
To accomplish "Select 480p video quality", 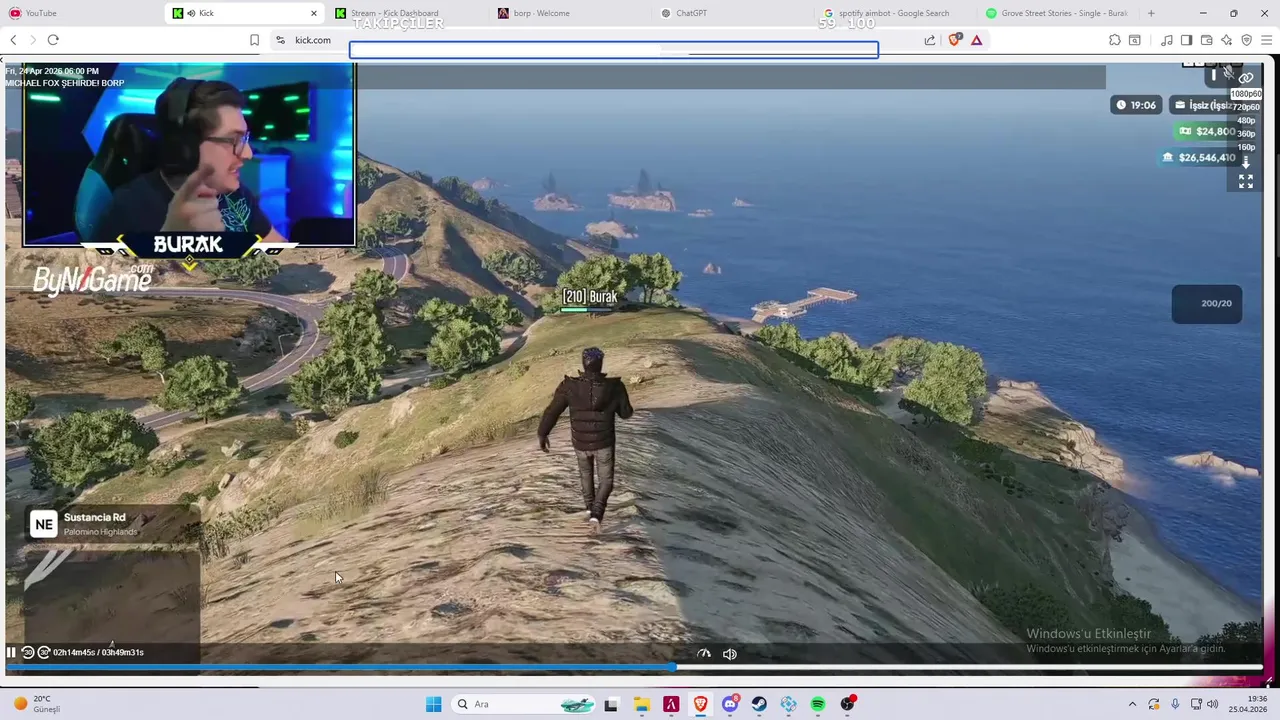I will click(1246, 120).
